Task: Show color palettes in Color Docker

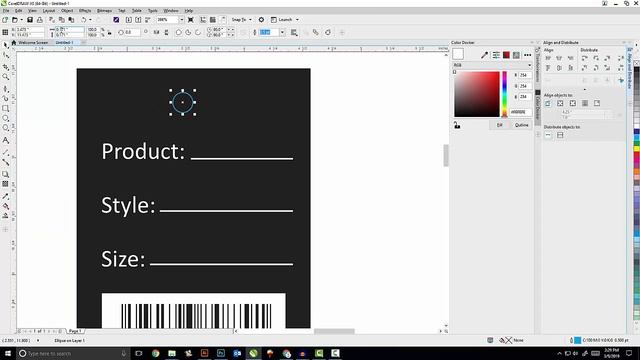Action: click(x=516, y=55)
